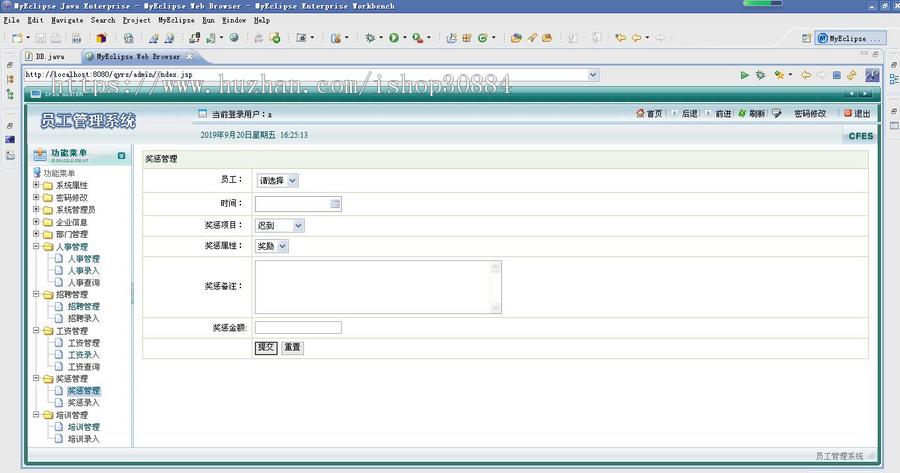Click the favorites star icon in browser toolbar

(779, 75)
